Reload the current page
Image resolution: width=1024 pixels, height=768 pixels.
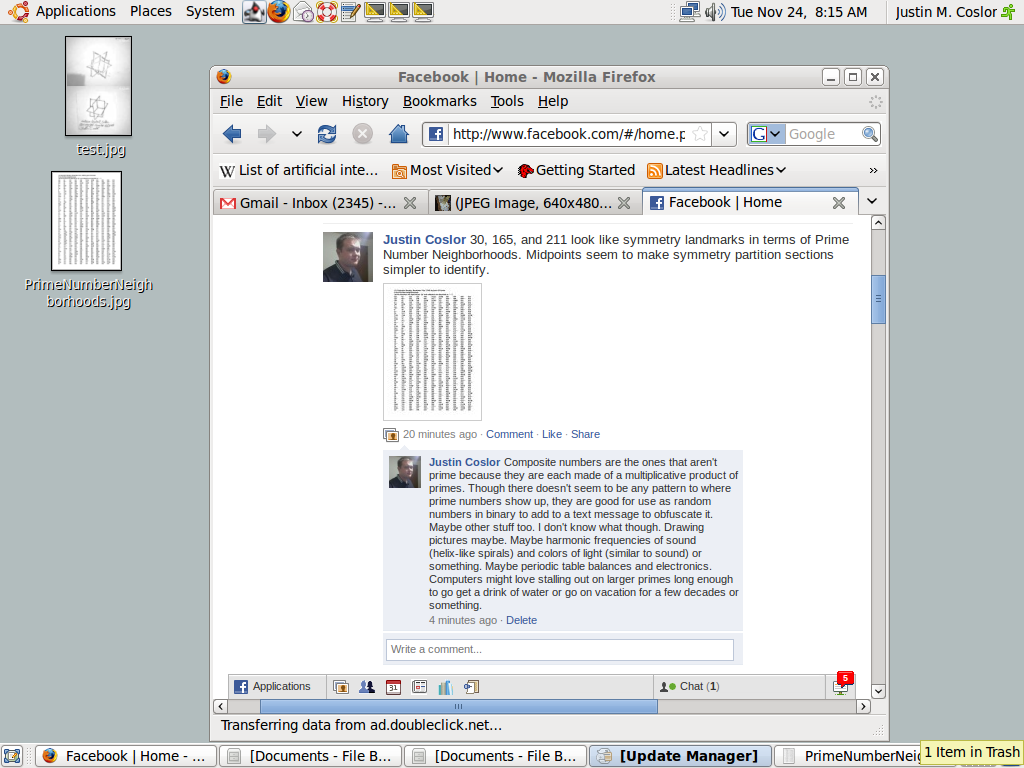[327, 134]
